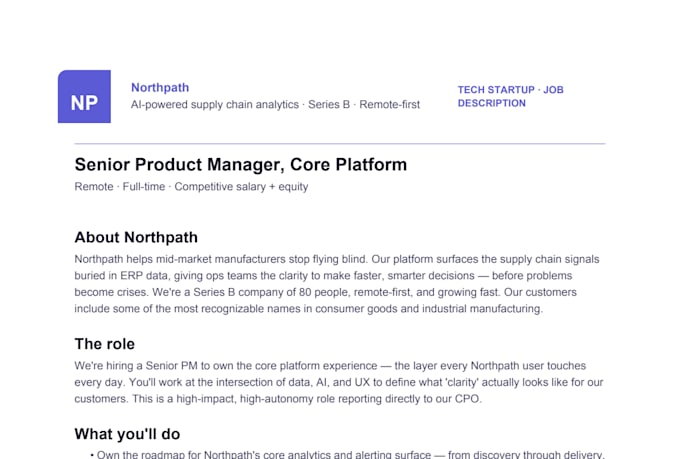This screenshot has height=459, width=680.
Task: Click the What you'll do heading
Action: pos(127,434)
